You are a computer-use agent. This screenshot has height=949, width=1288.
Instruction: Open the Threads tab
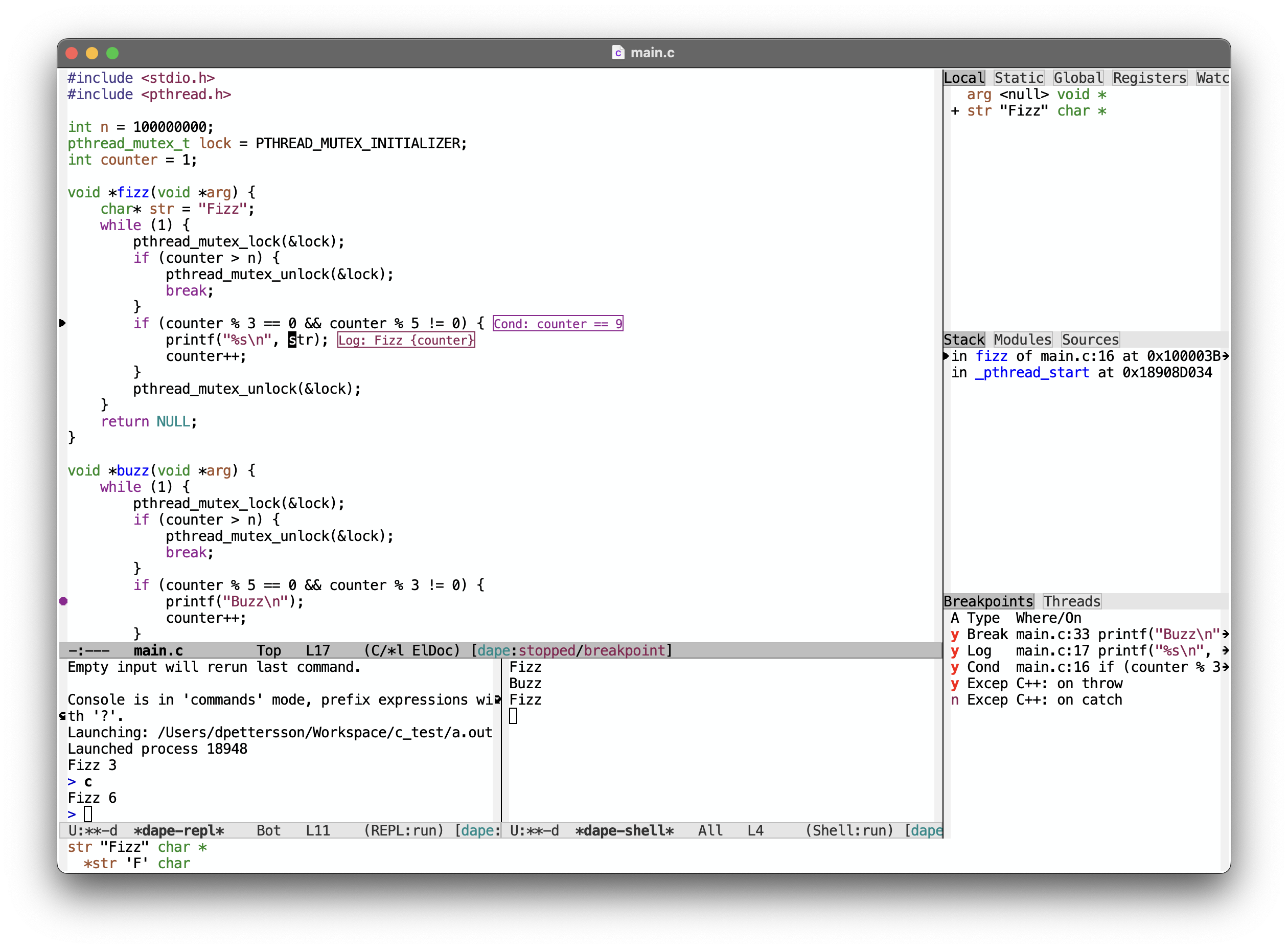(x=1071, y=601)
